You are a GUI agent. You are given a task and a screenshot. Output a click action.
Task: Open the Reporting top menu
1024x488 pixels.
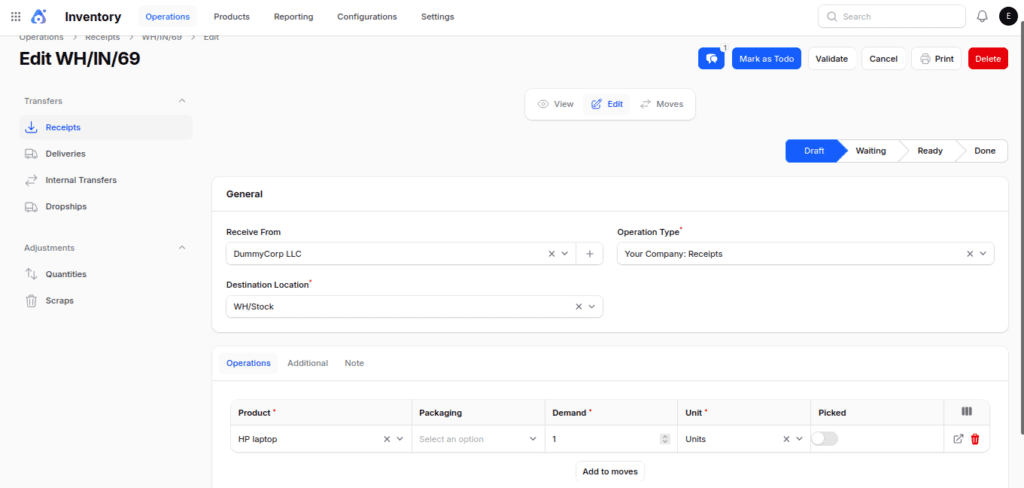pos(293,16)
